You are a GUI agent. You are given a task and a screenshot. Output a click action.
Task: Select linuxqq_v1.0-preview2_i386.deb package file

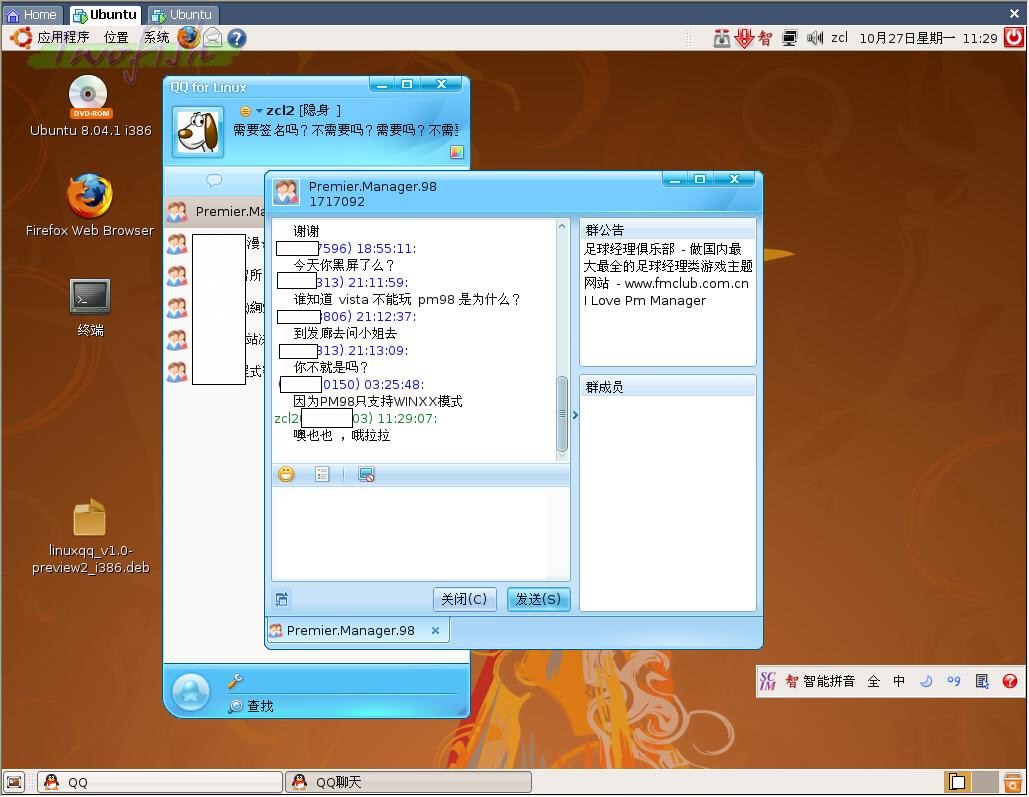pos(90,536)
